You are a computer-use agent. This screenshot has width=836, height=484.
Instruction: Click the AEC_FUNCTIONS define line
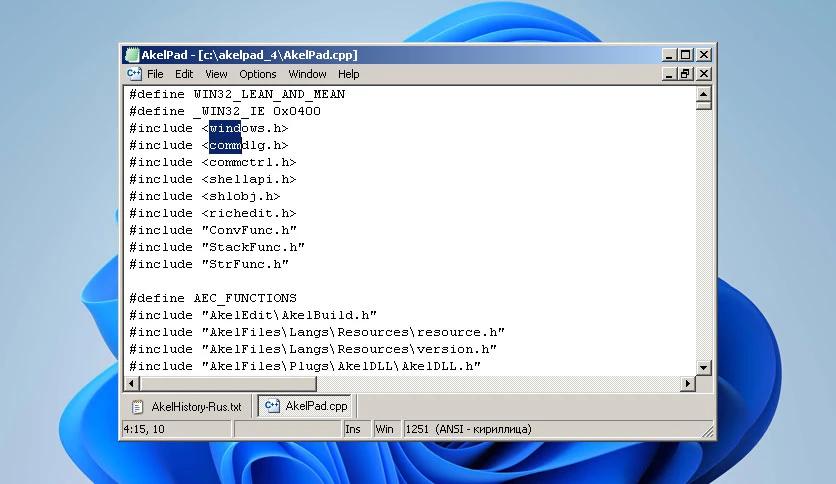point(213,299)
